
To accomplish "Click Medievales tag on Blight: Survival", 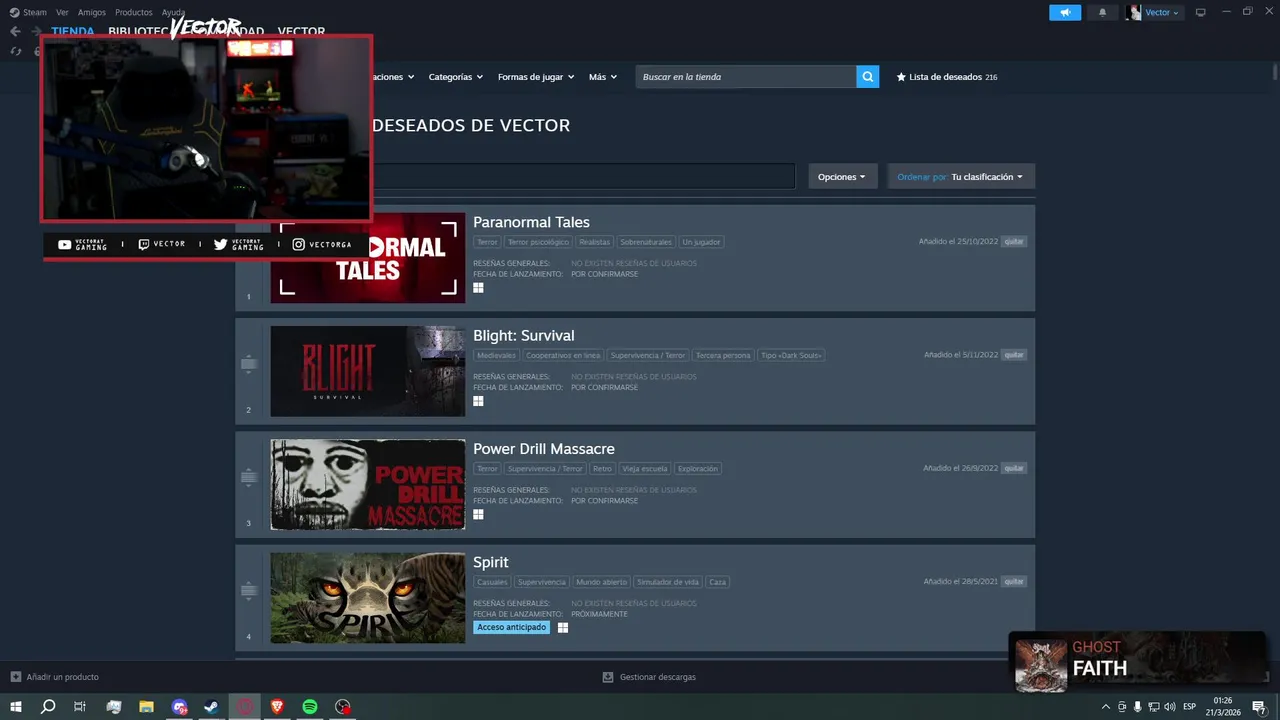I will point(496,355).
